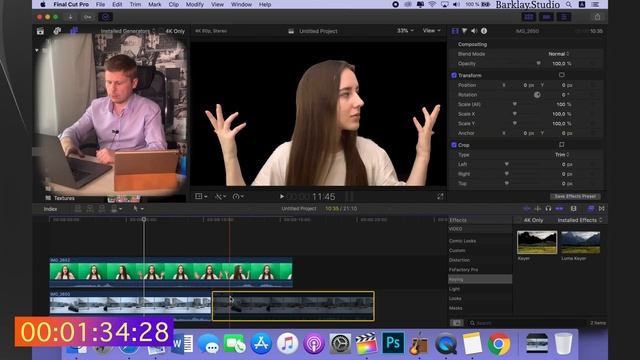This screenshot has height=360, width=640.
Task: Open the timeline Index button
Action: coord(50,209)
